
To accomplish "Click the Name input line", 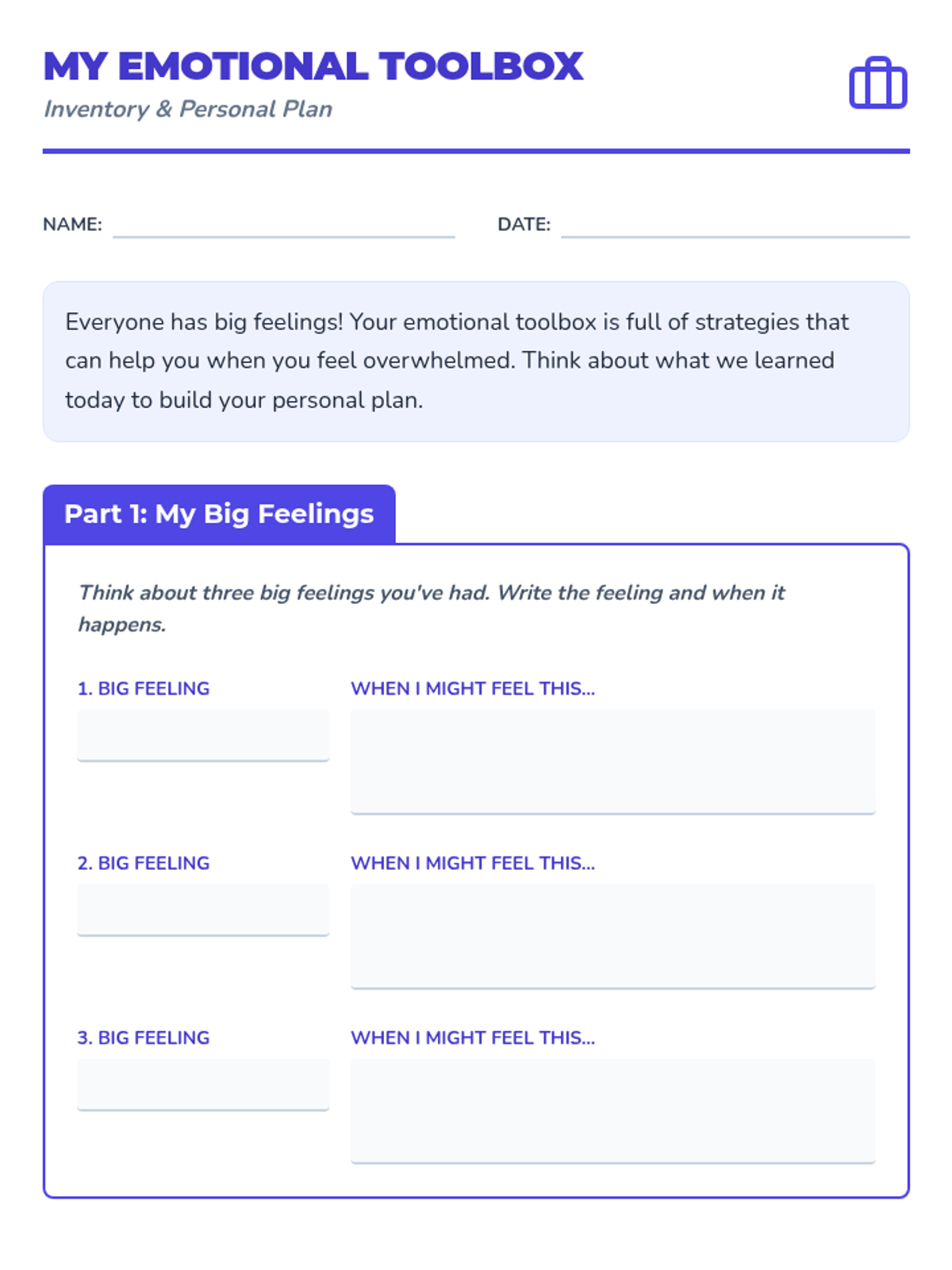I will pos(283,225).
